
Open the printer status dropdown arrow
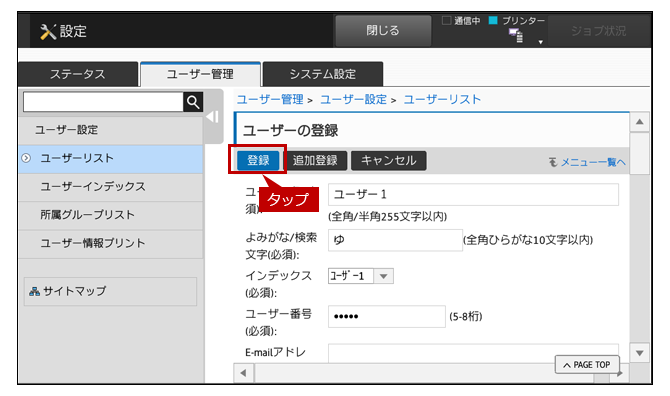pos(541,42)
